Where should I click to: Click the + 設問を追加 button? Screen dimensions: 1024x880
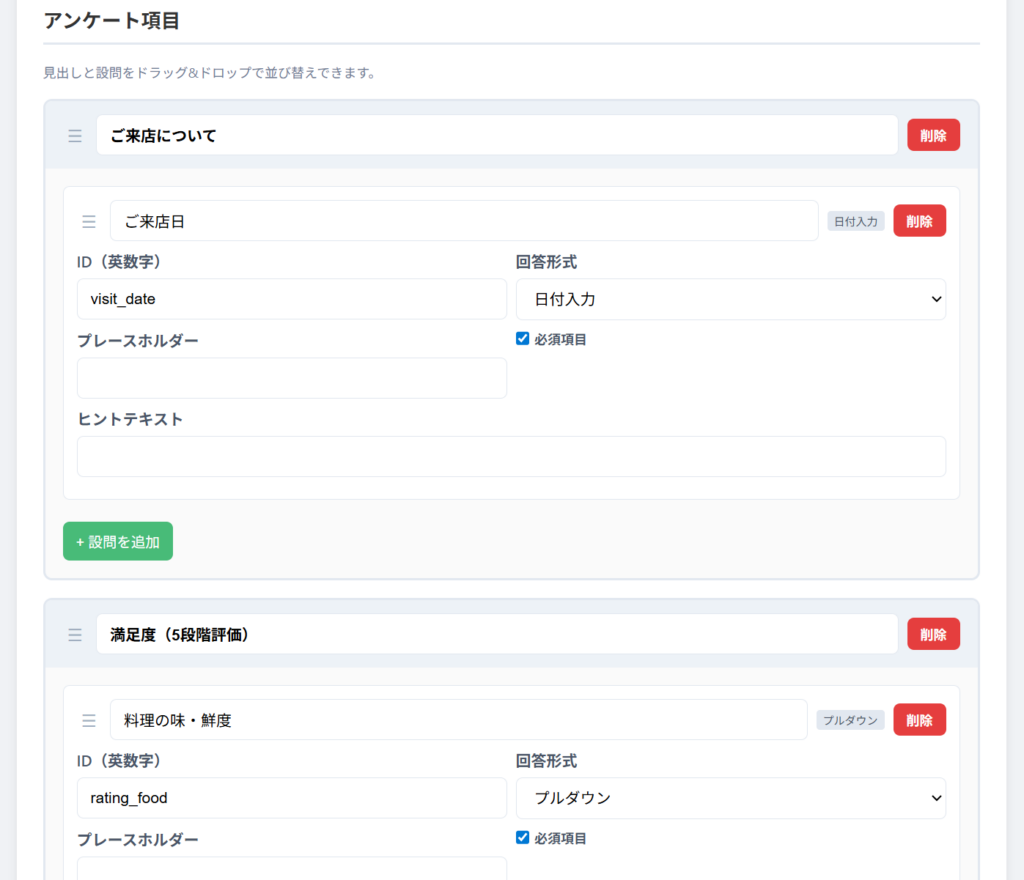(118, 541)
